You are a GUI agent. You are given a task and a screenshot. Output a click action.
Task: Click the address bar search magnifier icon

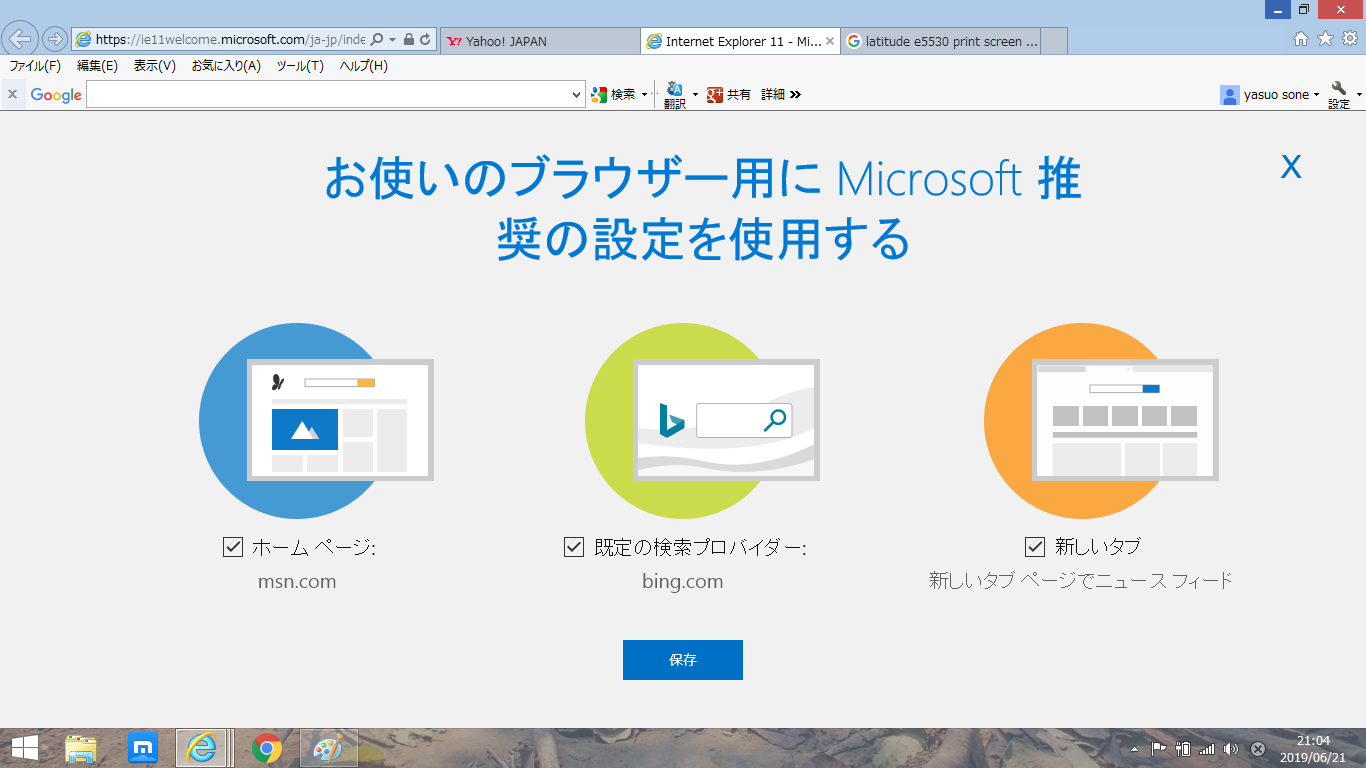[377, 40]
